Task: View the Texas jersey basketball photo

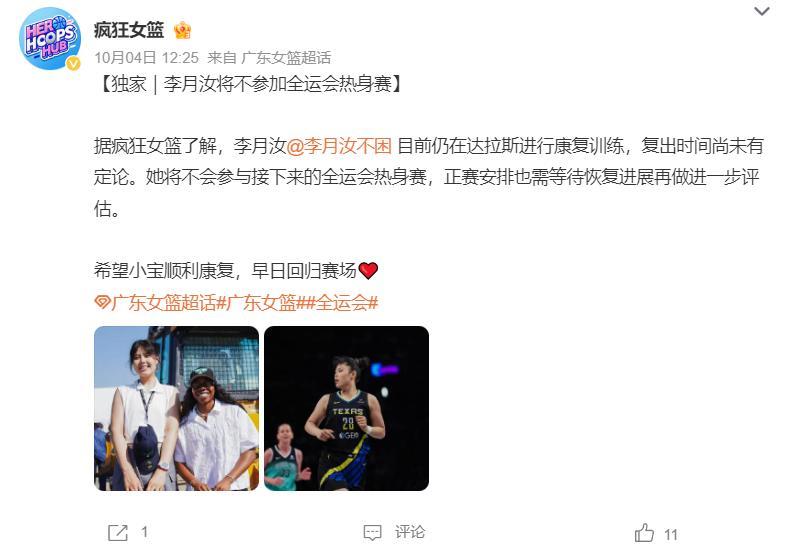Action: click(x=346, y=408)
